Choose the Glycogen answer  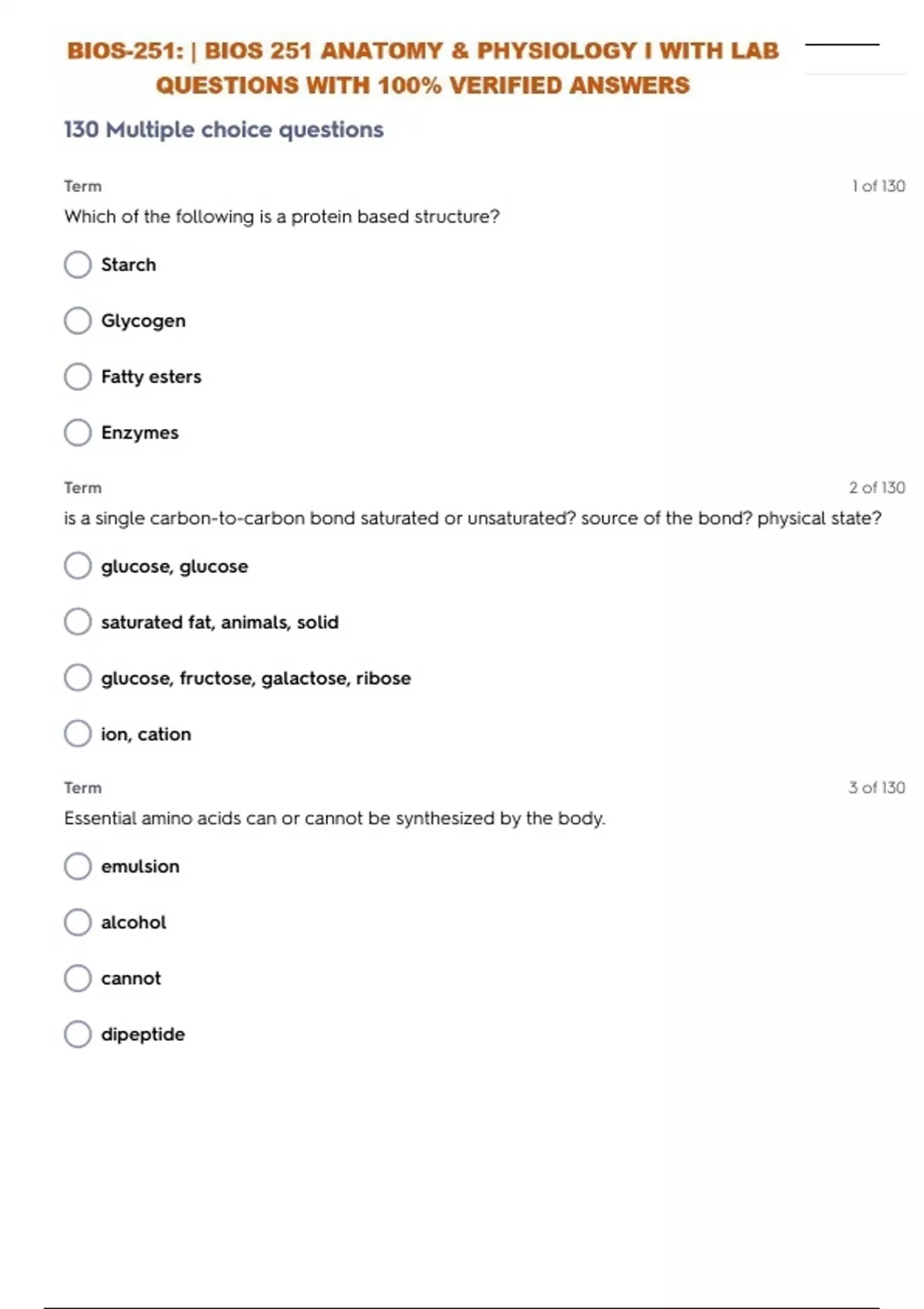(78, 321)
